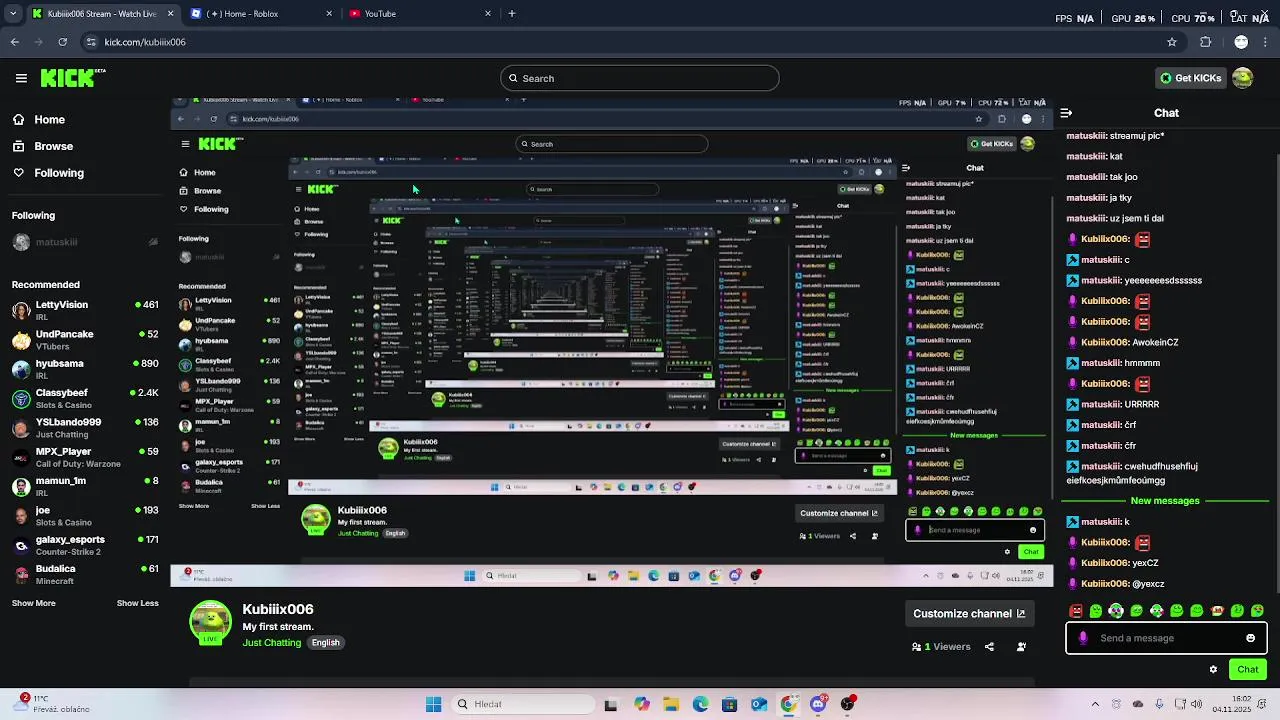Click chat message 'Kubiiix006: @yexcz'

coord(1115,584)
